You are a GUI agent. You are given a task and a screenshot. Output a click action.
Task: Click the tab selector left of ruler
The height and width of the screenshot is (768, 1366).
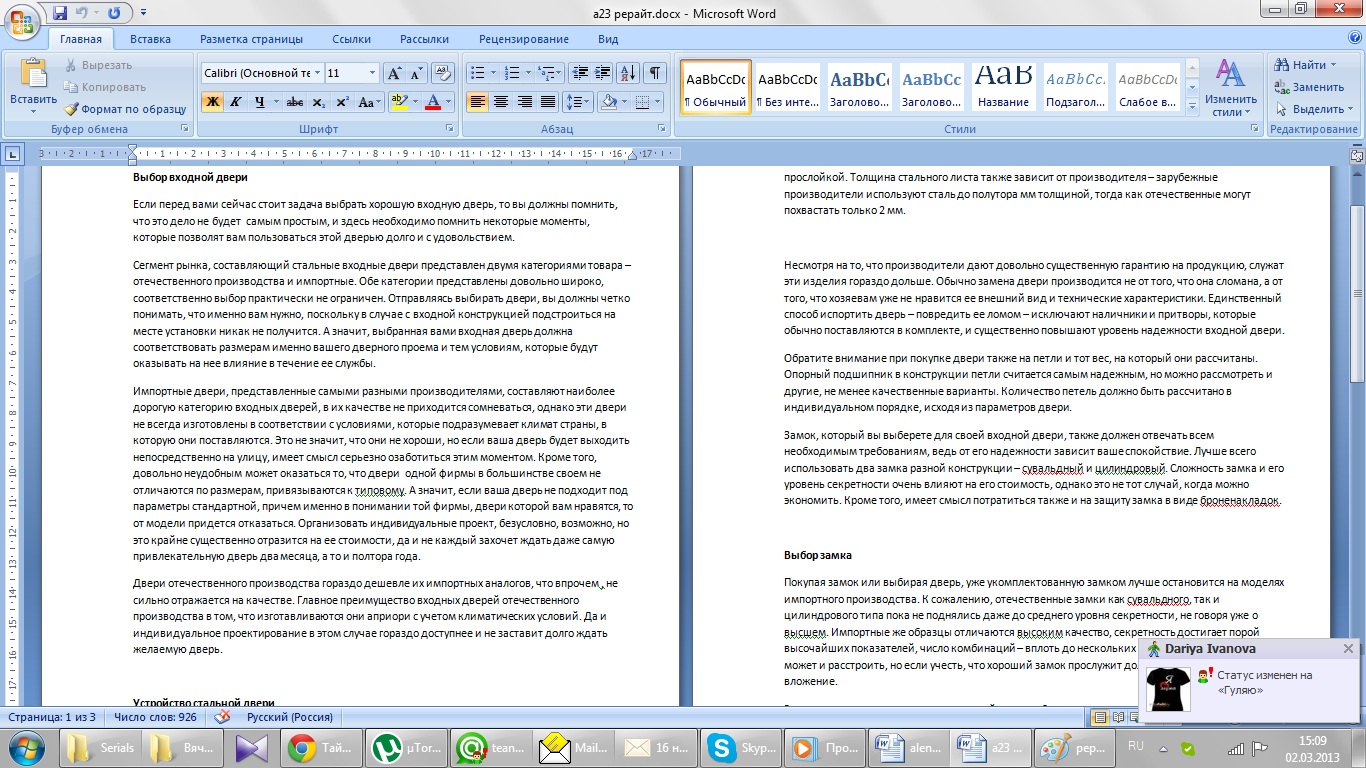click(x=13, y=154)
